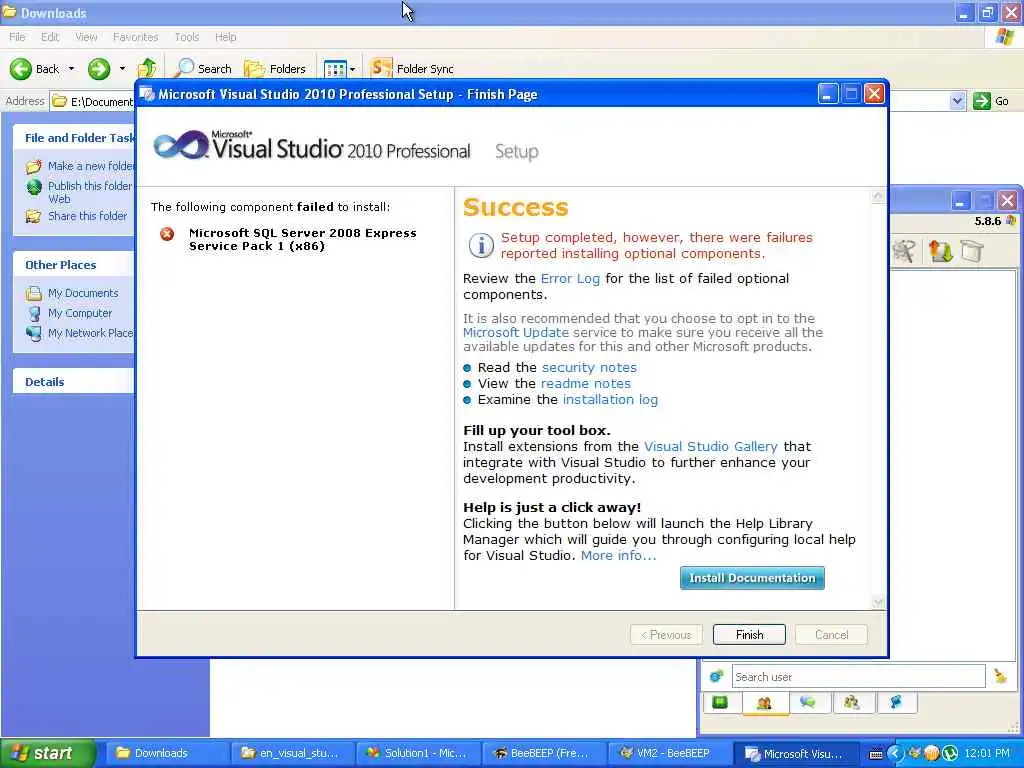Viewport: 1024px width, 768px height.
Task: Close the Visual Studio Setup window
Action: (874, 94)
